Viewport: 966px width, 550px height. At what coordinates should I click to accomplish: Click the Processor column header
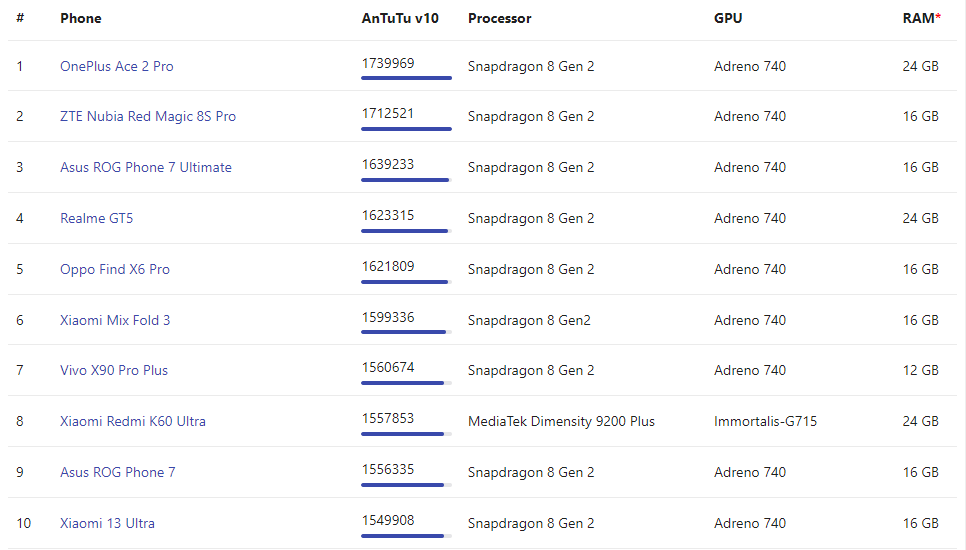pyautogui.click(x=499, y=18)
